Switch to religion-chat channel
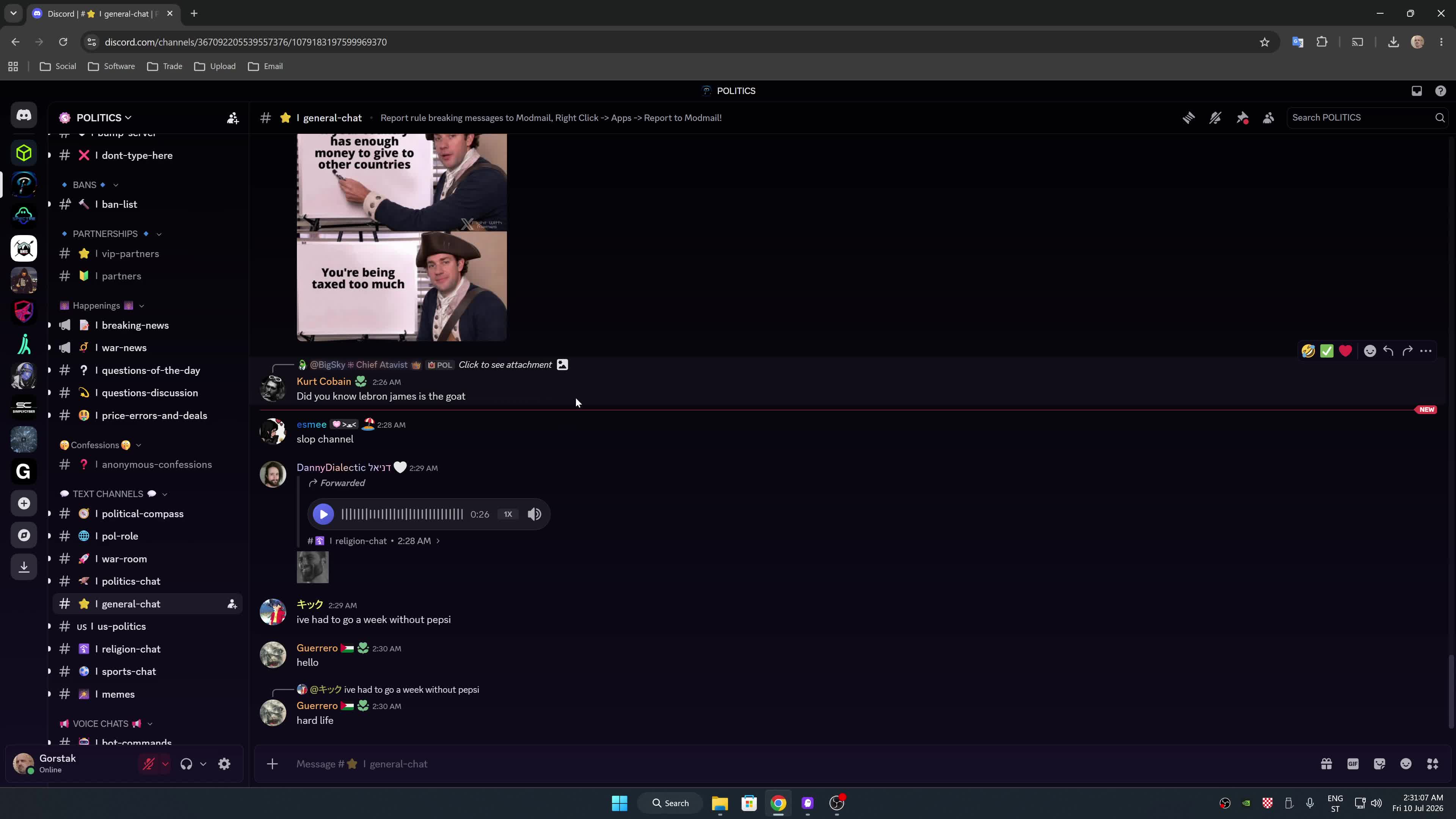The height and width of the screenshot is (819, 1456). point(147,649)
